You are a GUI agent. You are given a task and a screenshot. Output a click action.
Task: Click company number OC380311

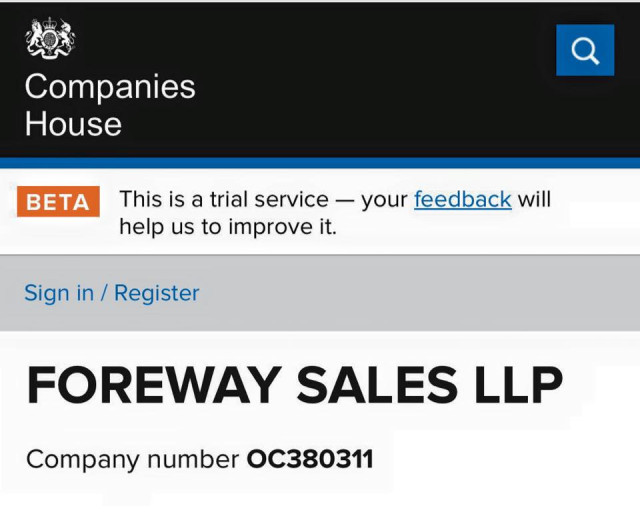pos(310,460)
